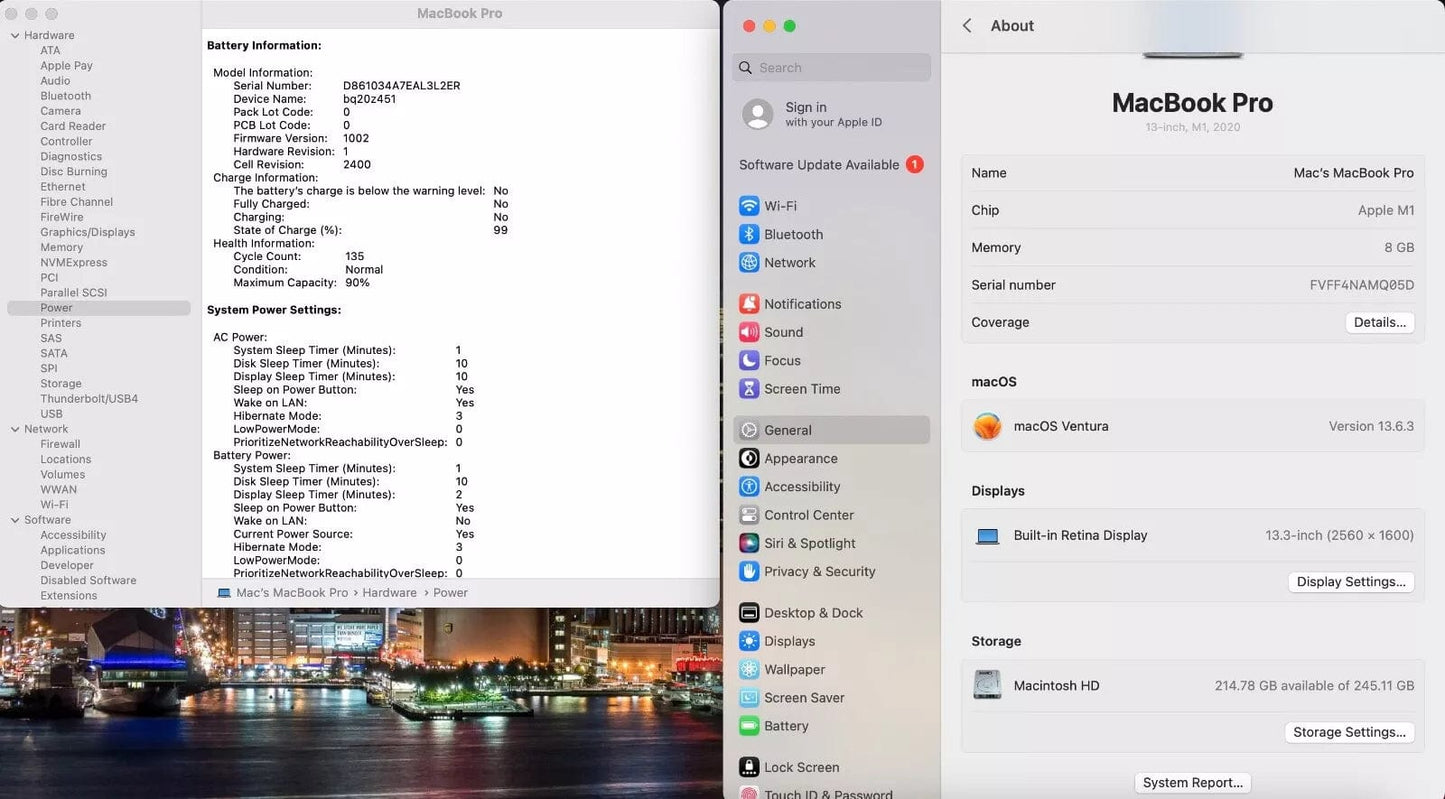Image resolution: width=1445 pixels, height=799 pixels.
Task: Click the Siri & Spotlight icon
Action: 749,543
